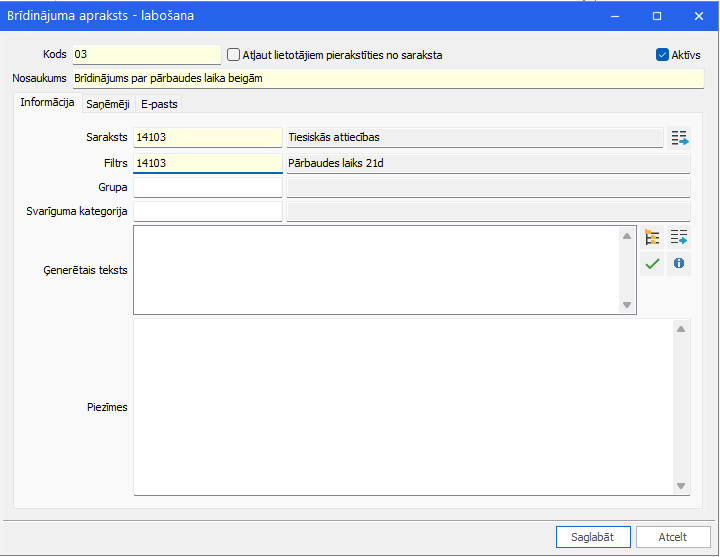This screenshot has width=720, height=557.
Task: Click the Filtrs code field with 14103
Action: pyautogui.click(x=208, y=163)
